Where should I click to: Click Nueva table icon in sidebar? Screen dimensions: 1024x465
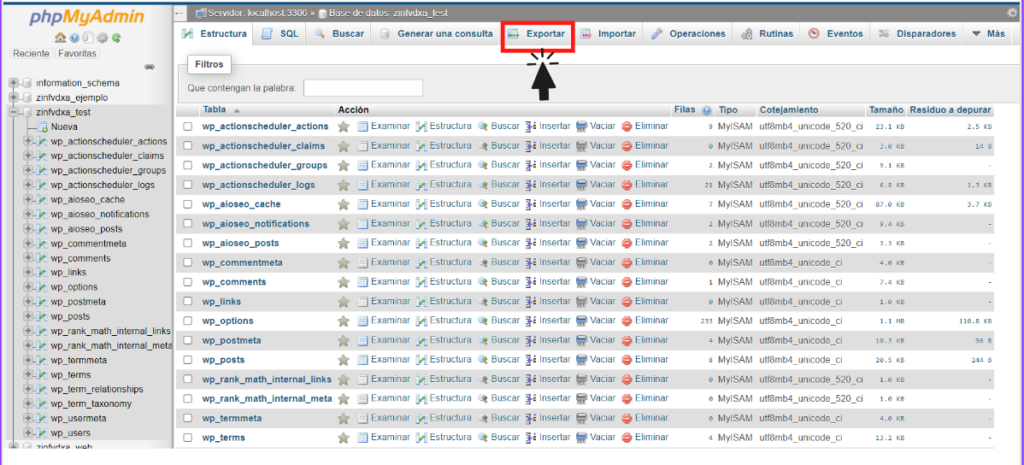42,127
